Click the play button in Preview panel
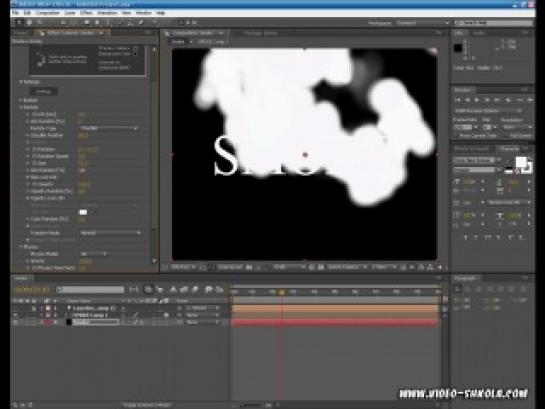The width and height of the screenshot is (545, 409). tap(477, 100)
